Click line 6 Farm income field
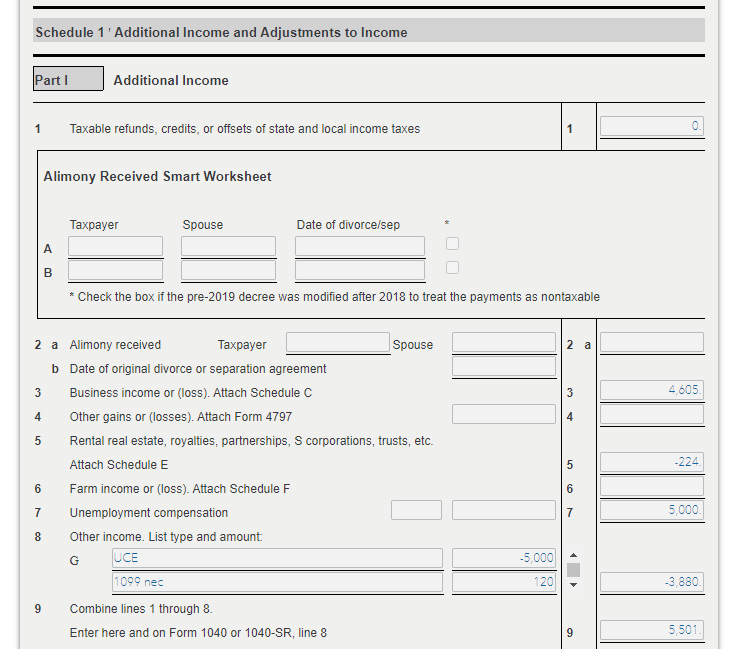The image size is (738, 649). pos(652,486)
